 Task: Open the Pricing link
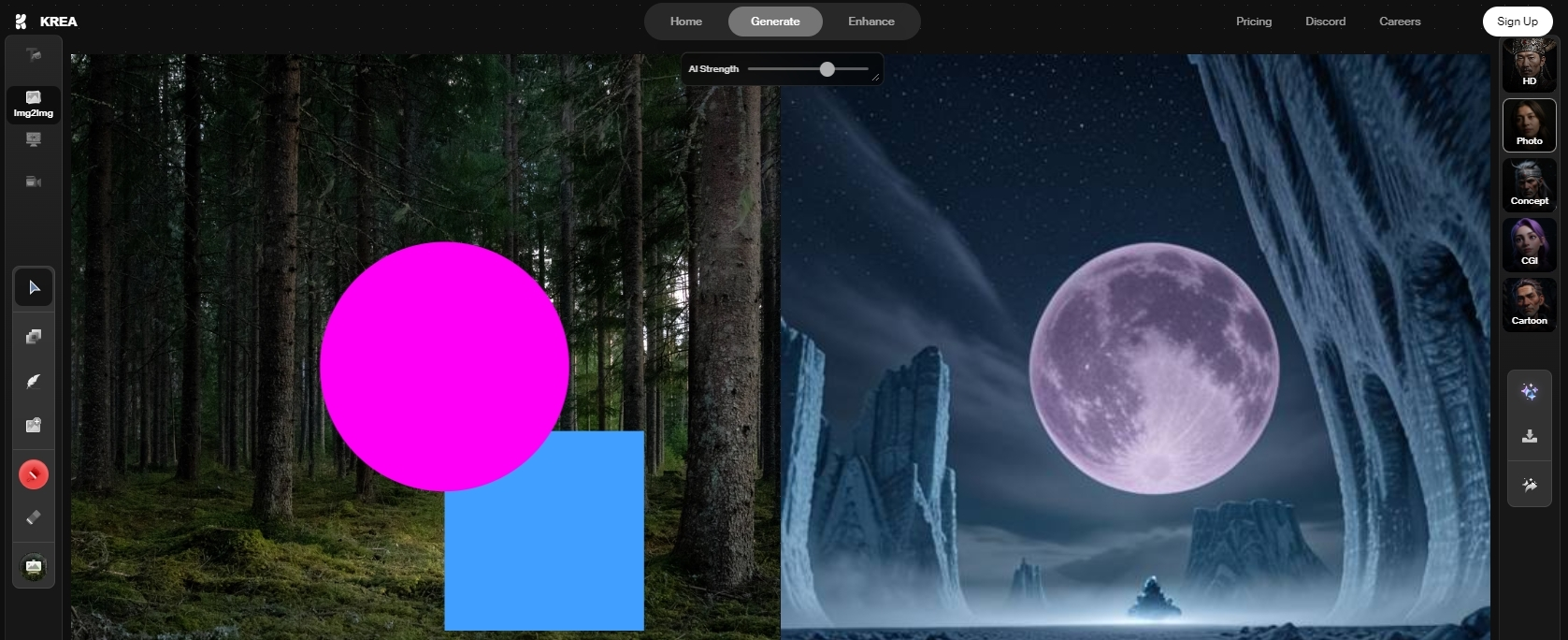click(1253, 22)
